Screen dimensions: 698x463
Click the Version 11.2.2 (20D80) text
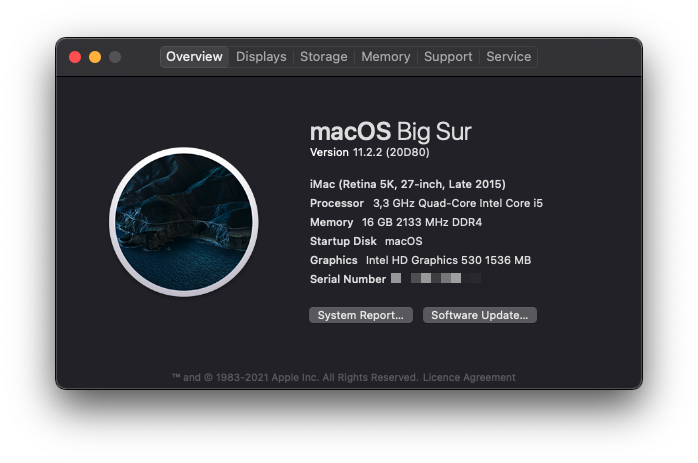[x=369, y=152]
